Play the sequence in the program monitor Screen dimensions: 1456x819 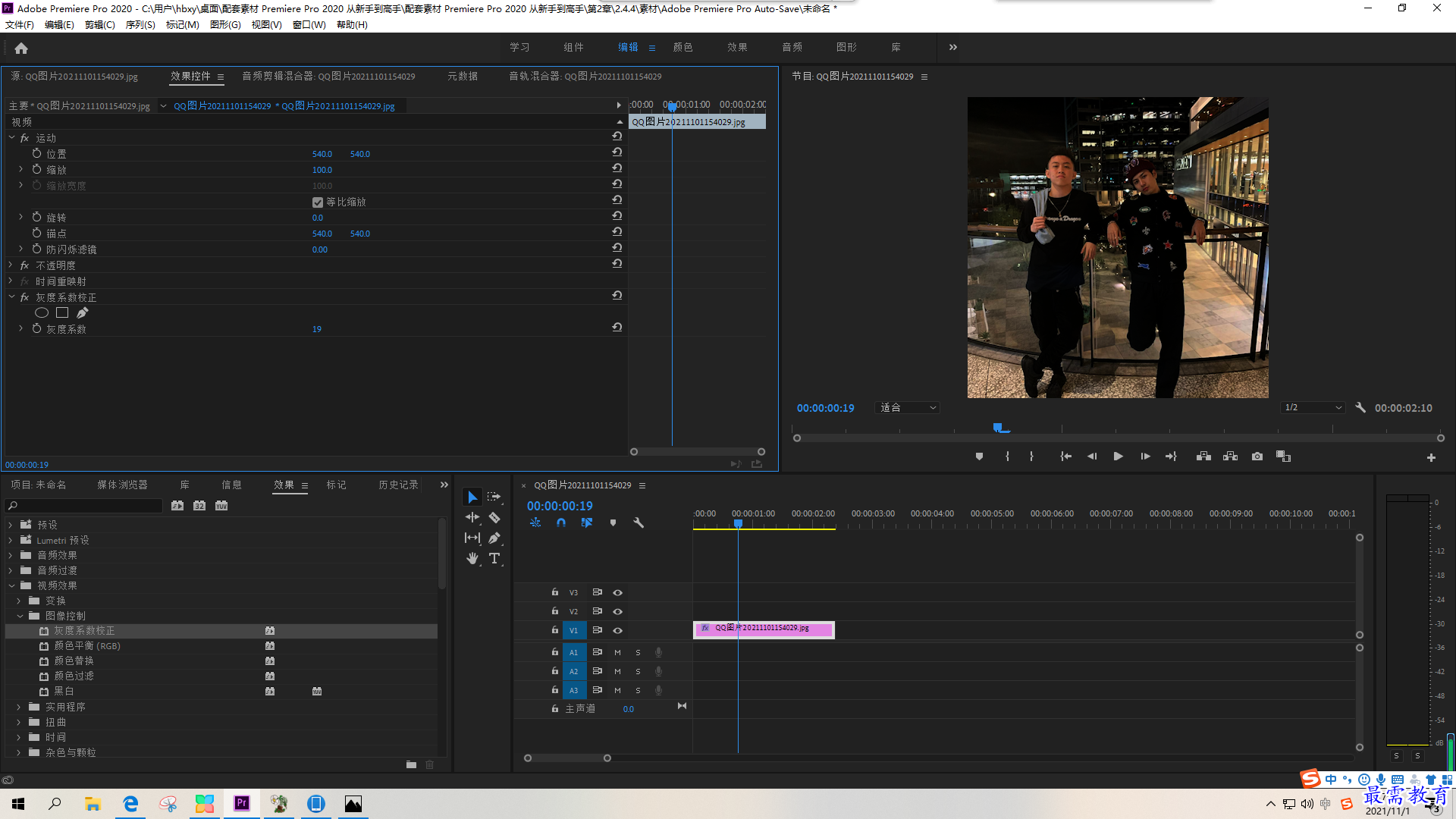(x=1118, y=457)
